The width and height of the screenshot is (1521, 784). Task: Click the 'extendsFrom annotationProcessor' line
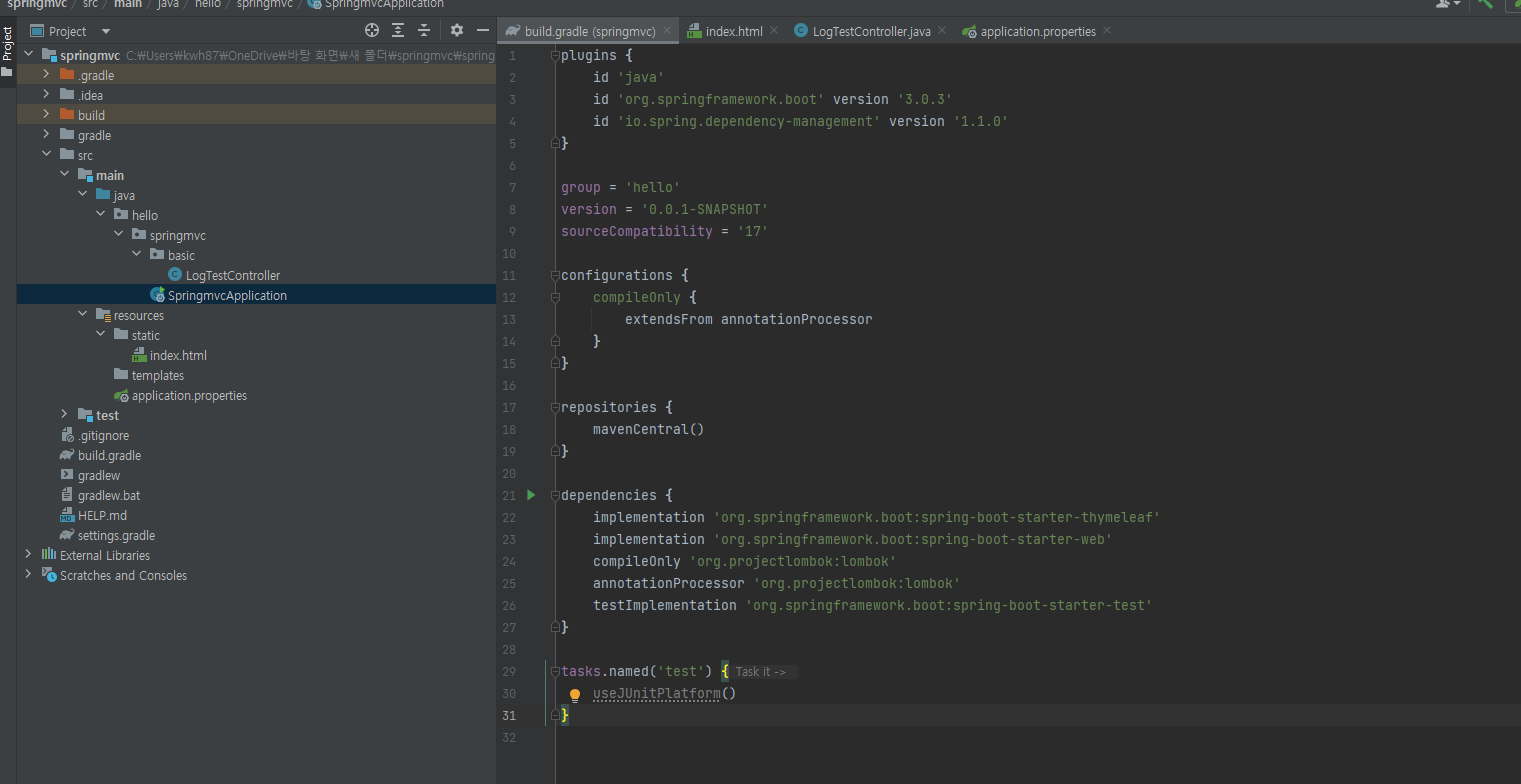point(749,319)
